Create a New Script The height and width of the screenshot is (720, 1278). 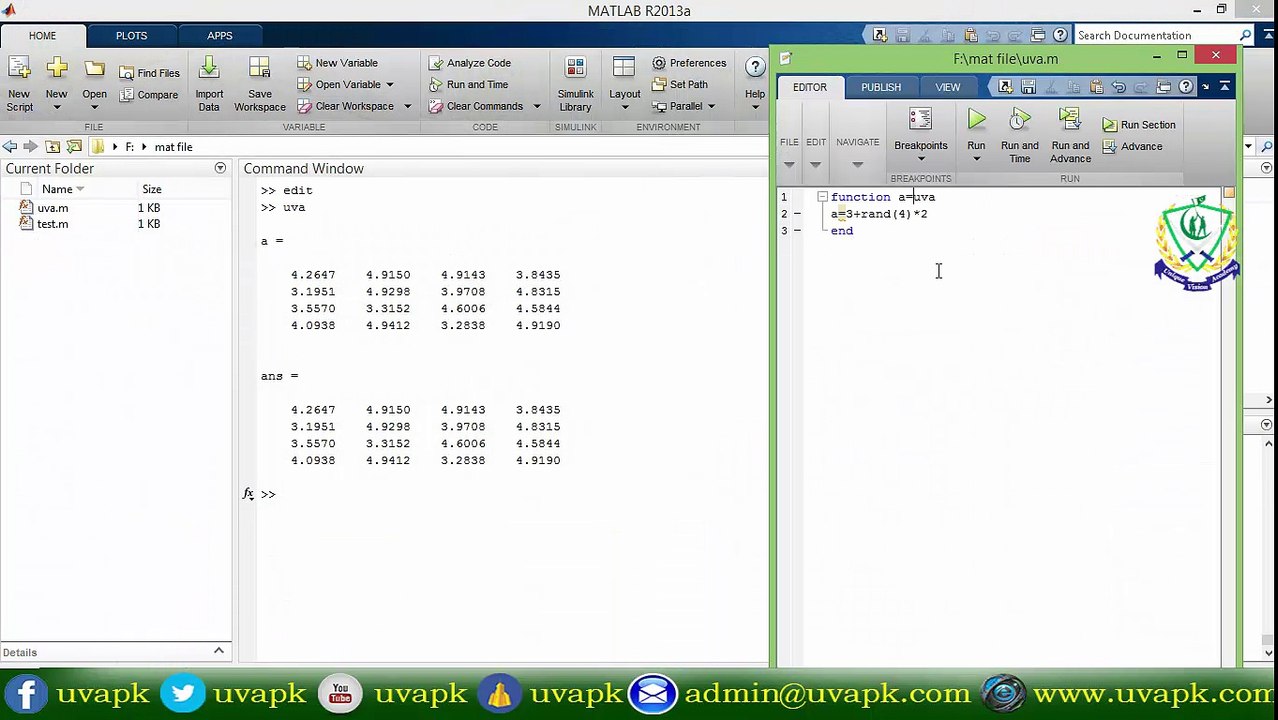tap(19, 85)
